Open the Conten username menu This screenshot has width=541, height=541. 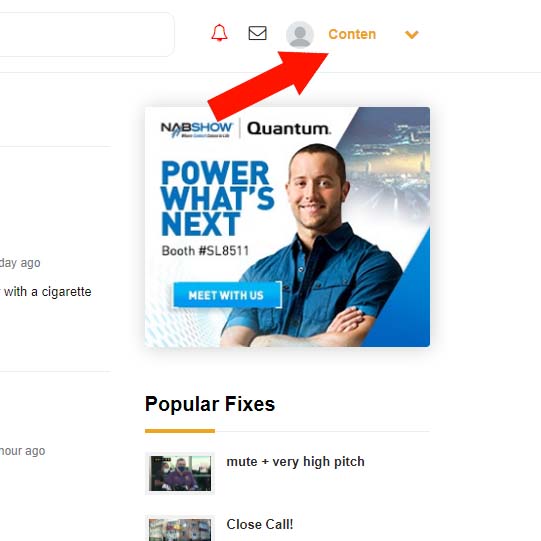click(x=352, y=34)
